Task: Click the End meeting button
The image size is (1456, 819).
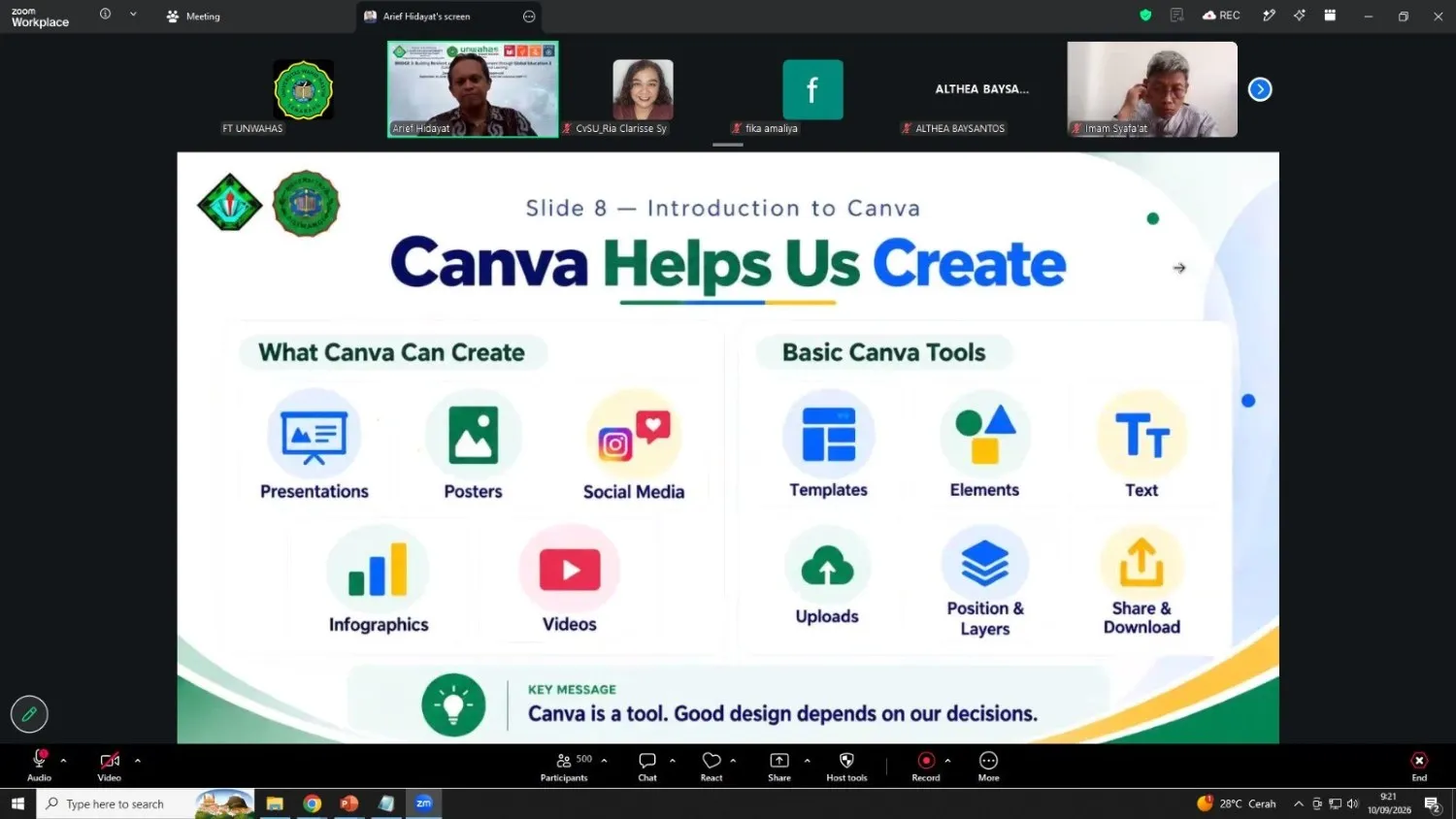Action: coord(1419,766)
